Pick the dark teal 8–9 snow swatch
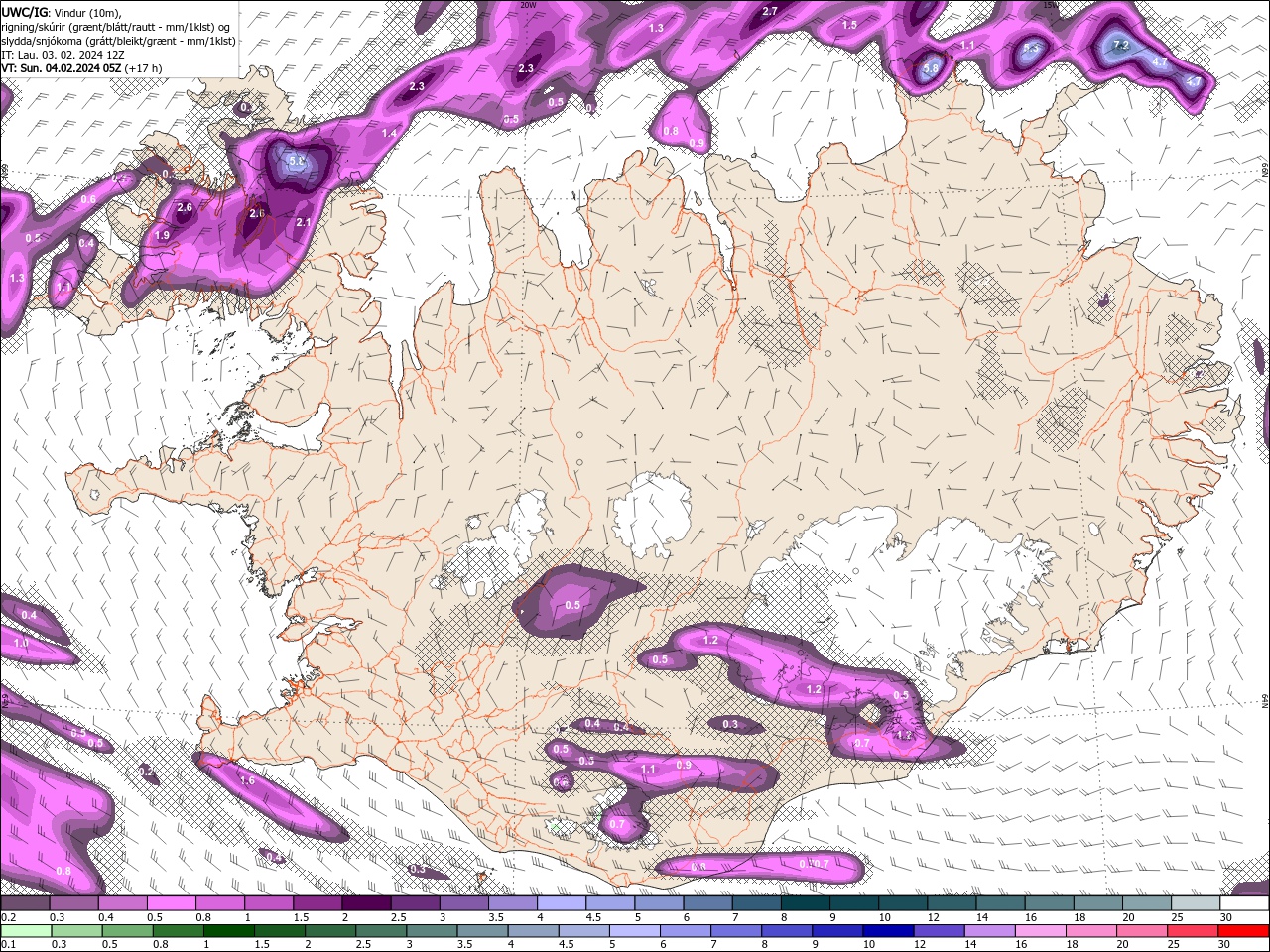 pyautogui.click(x=804, y=903)
